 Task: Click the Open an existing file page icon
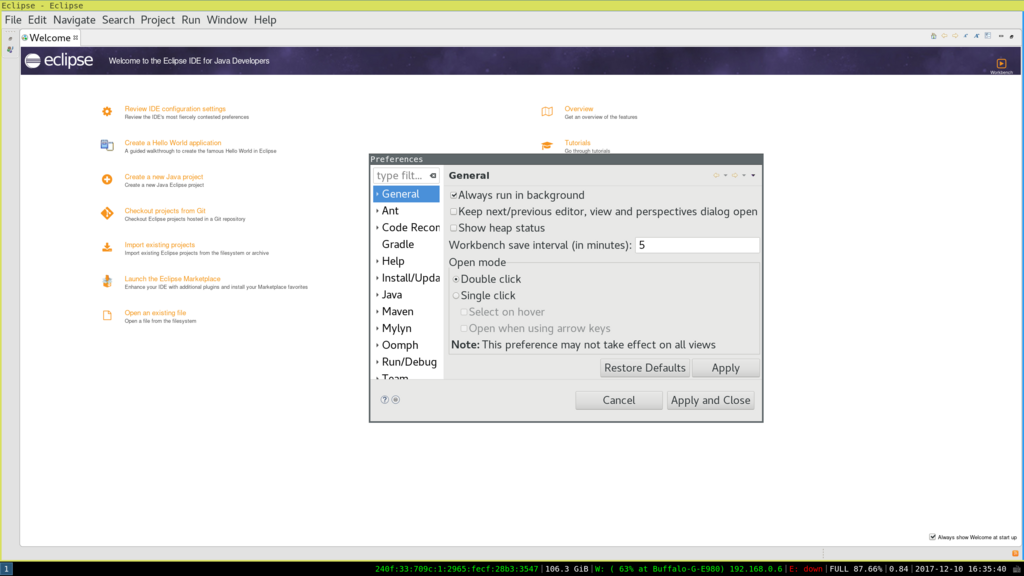click(107, 315)
